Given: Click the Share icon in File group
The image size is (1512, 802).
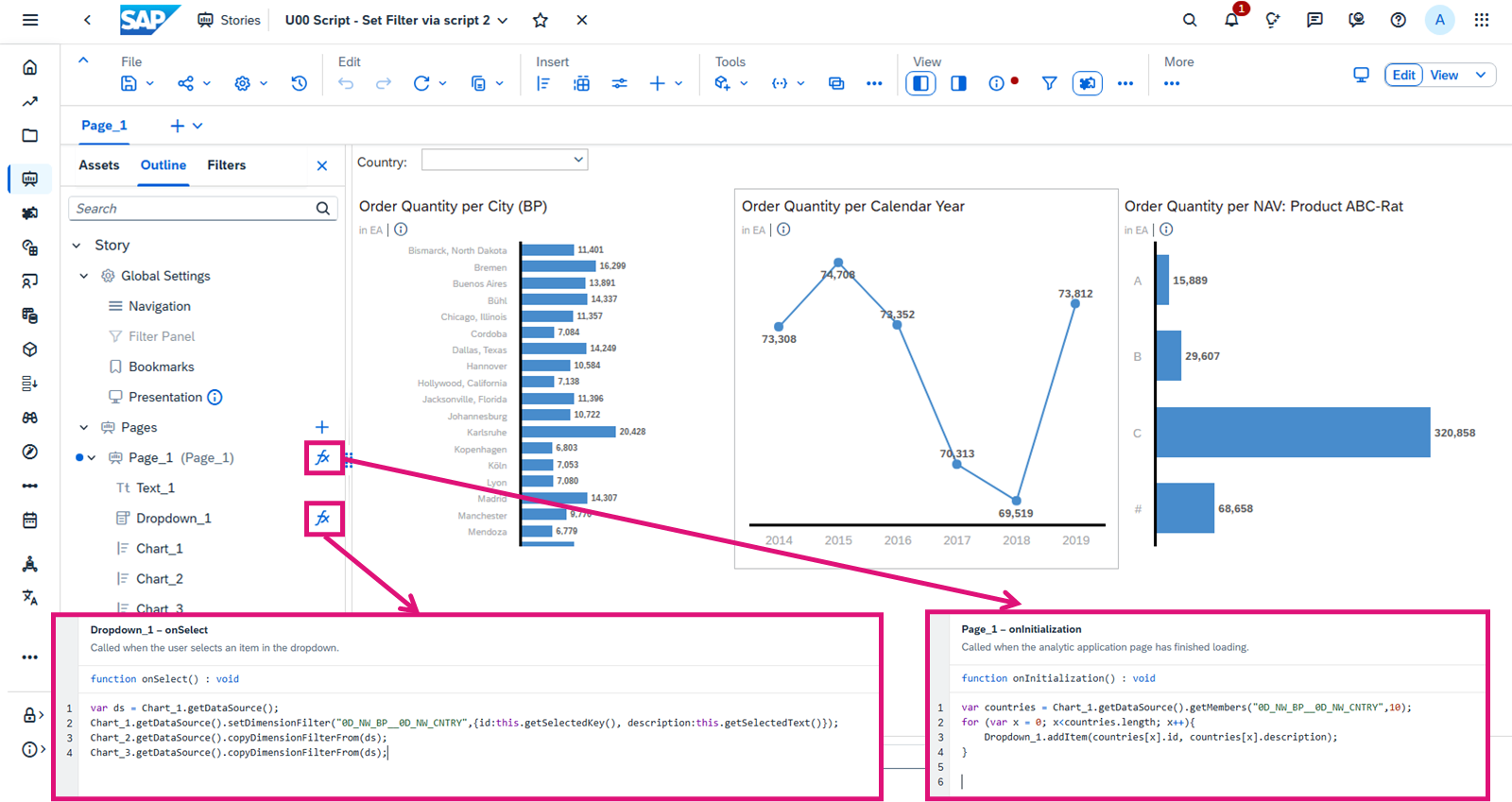Looking at the screenshot, I should (186, 83).
